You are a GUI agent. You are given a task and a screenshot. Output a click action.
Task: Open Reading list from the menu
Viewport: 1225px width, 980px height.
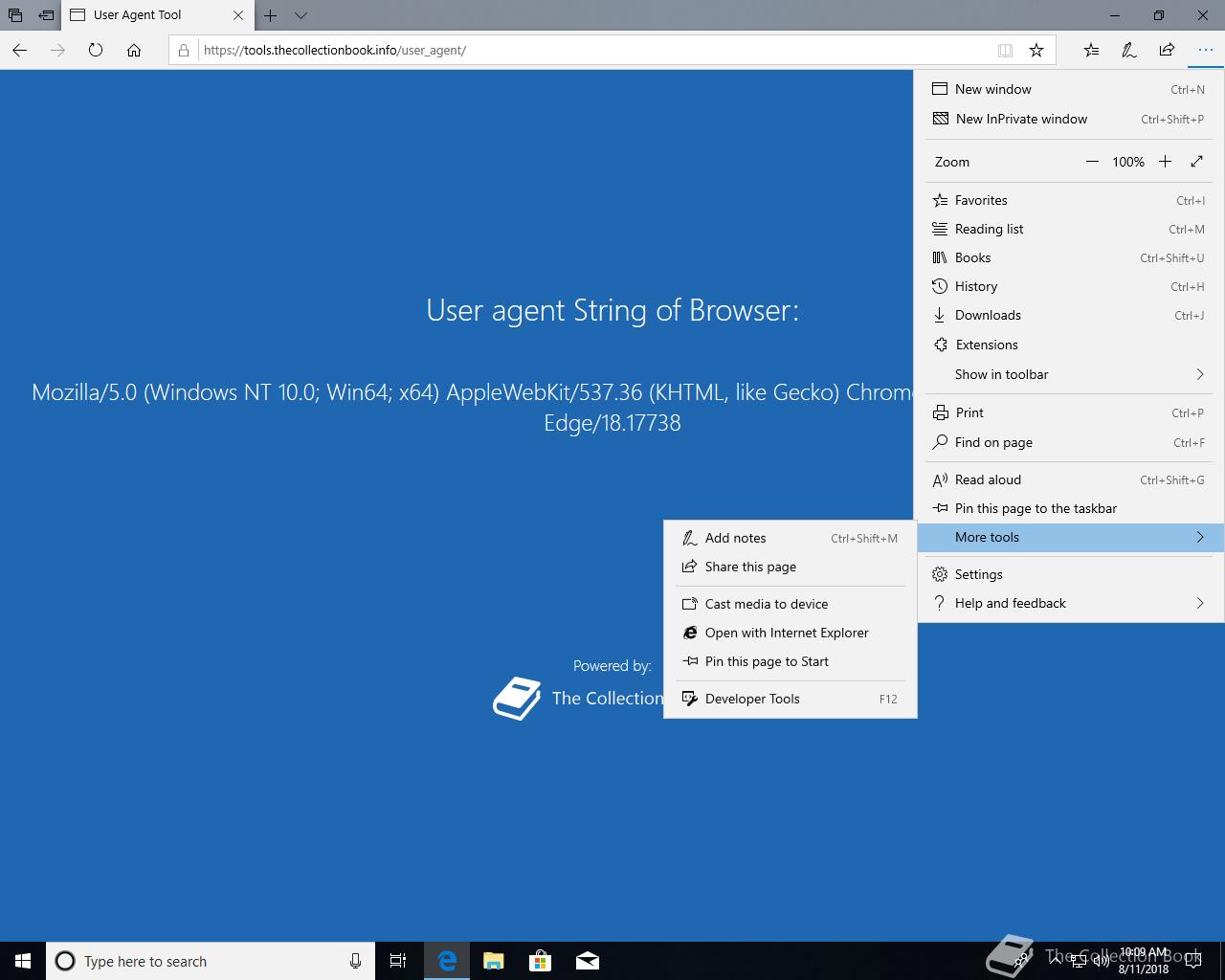click(1068, 229)
